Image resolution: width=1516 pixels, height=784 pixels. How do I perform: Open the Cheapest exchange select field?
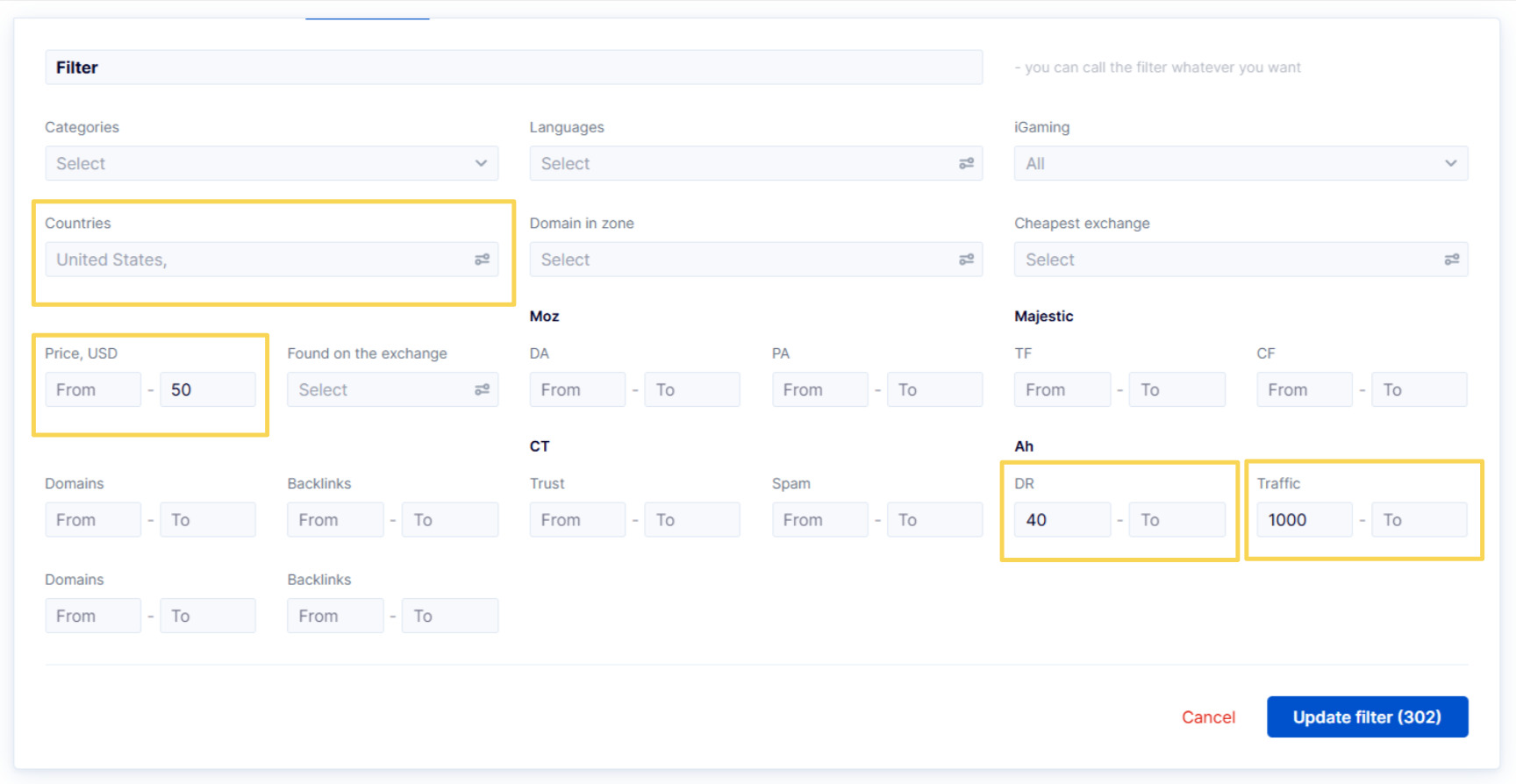tap(1228, 260)
